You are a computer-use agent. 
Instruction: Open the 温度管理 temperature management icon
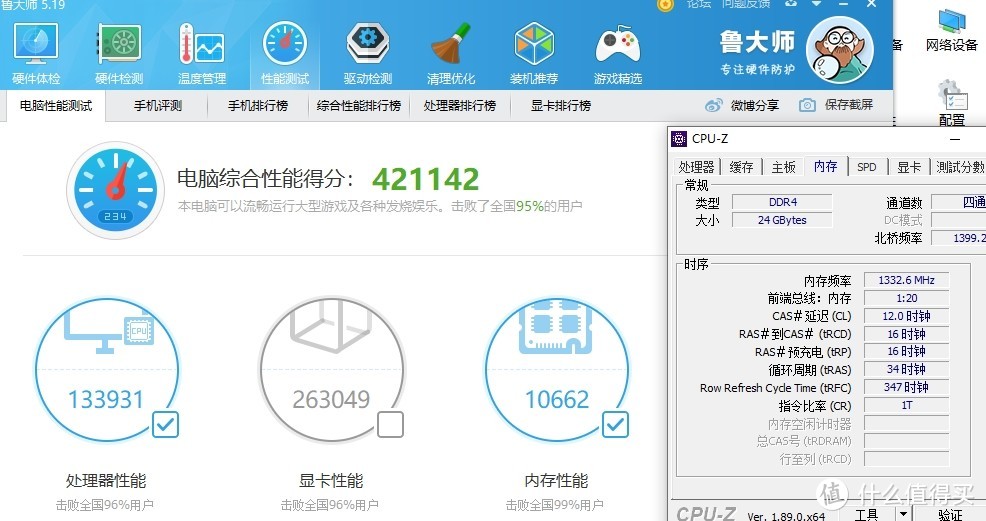202,53
